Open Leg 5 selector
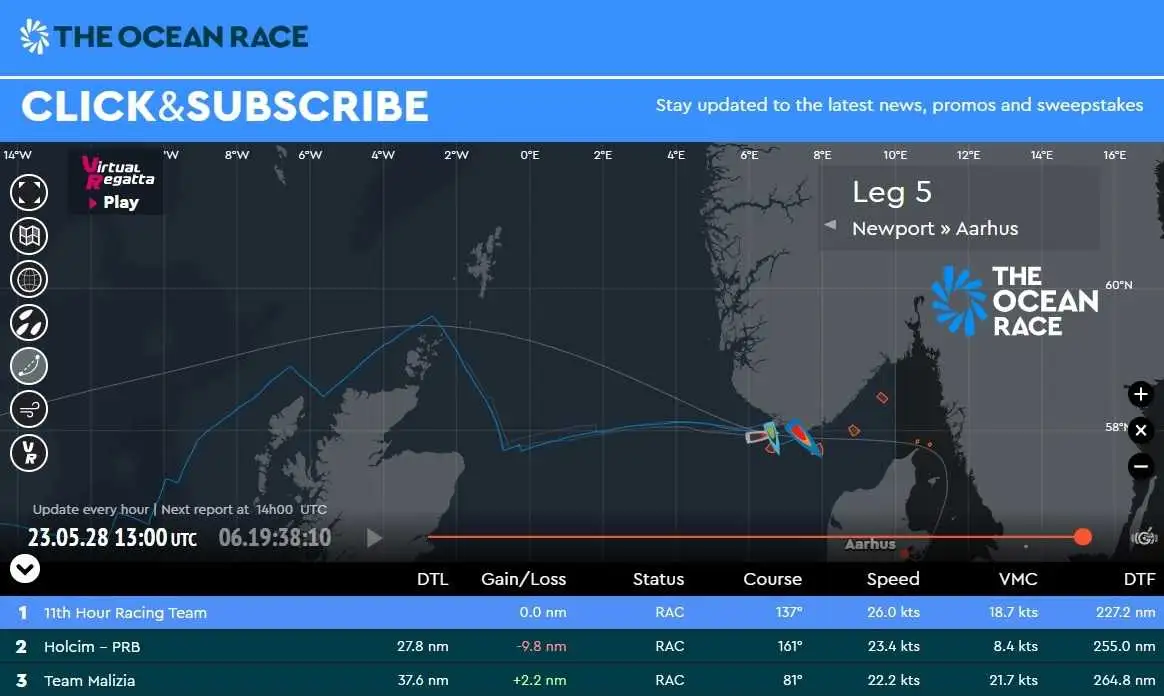 [x=892, y=192]
